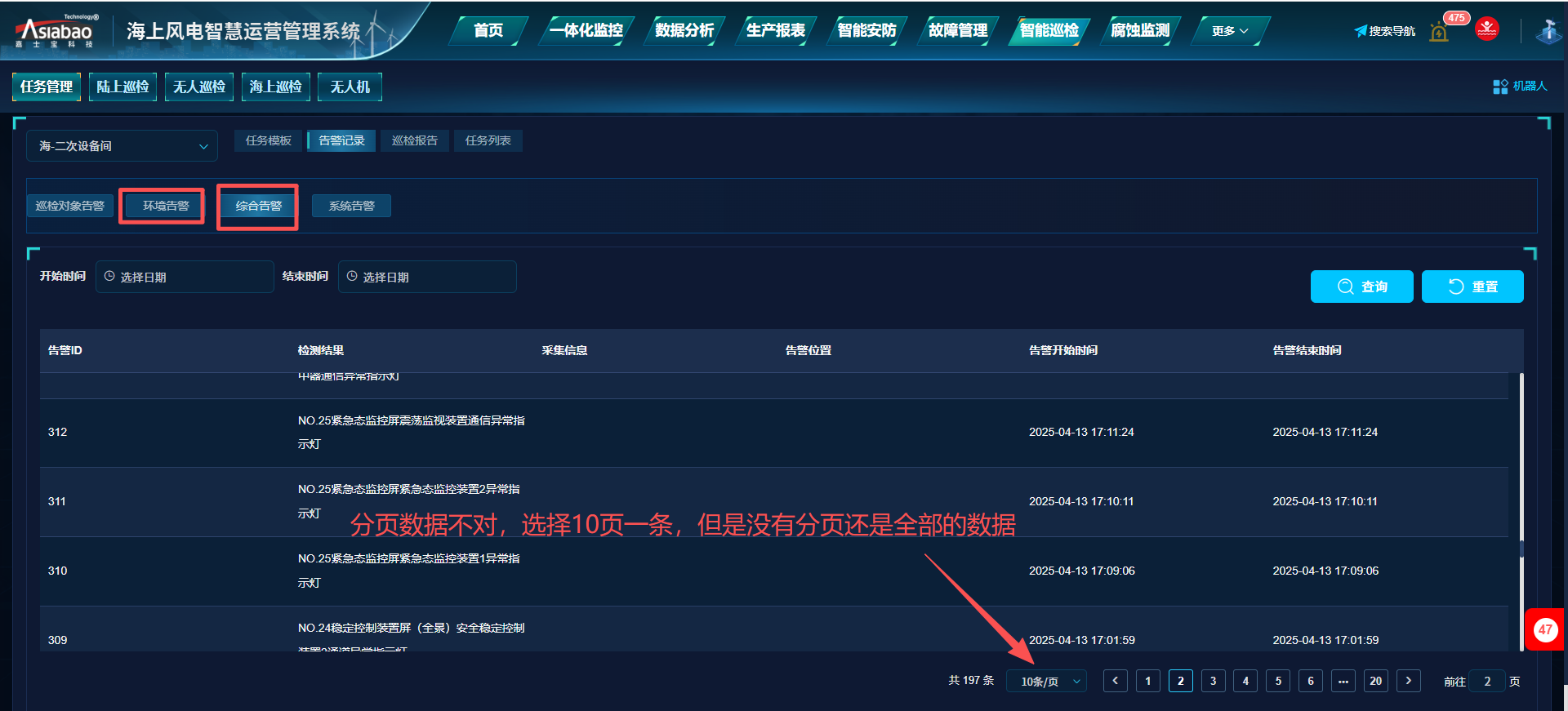This screenshot has width=1568, height=711.
Task: Switch to the 巡检报告 tab
Action: (414, 140)
